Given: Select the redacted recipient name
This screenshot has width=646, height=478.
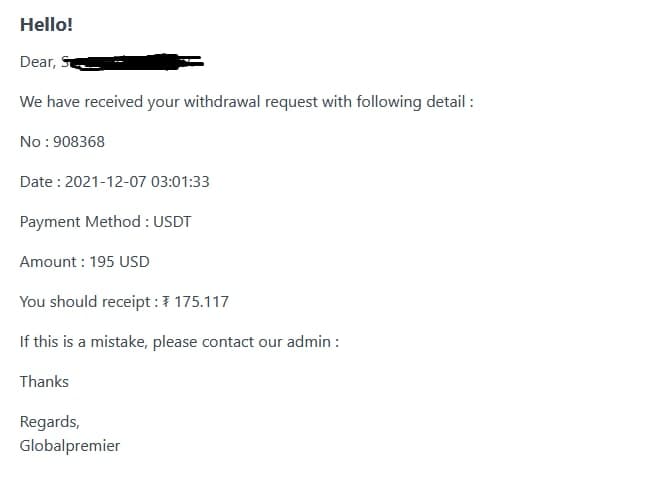Looking at the screenshot, I should point(133,62).
